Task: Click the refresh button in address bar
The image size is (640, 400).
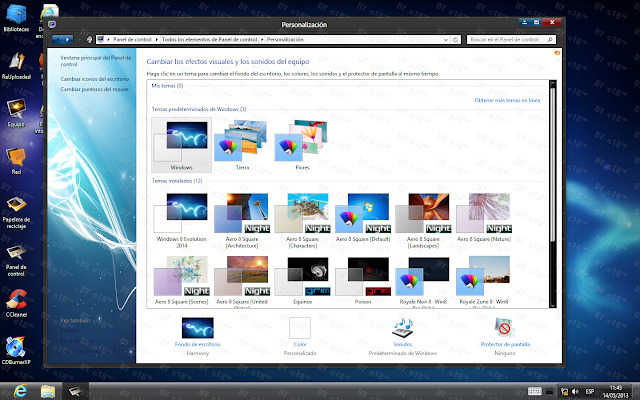Action: click(456, 40)
